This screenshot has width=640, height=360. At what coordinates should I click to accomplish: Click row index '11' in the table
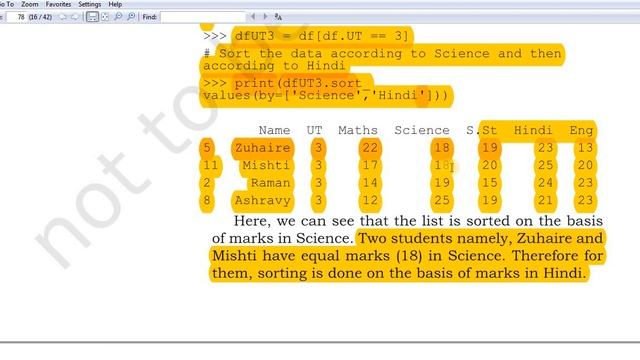point(211,165)
